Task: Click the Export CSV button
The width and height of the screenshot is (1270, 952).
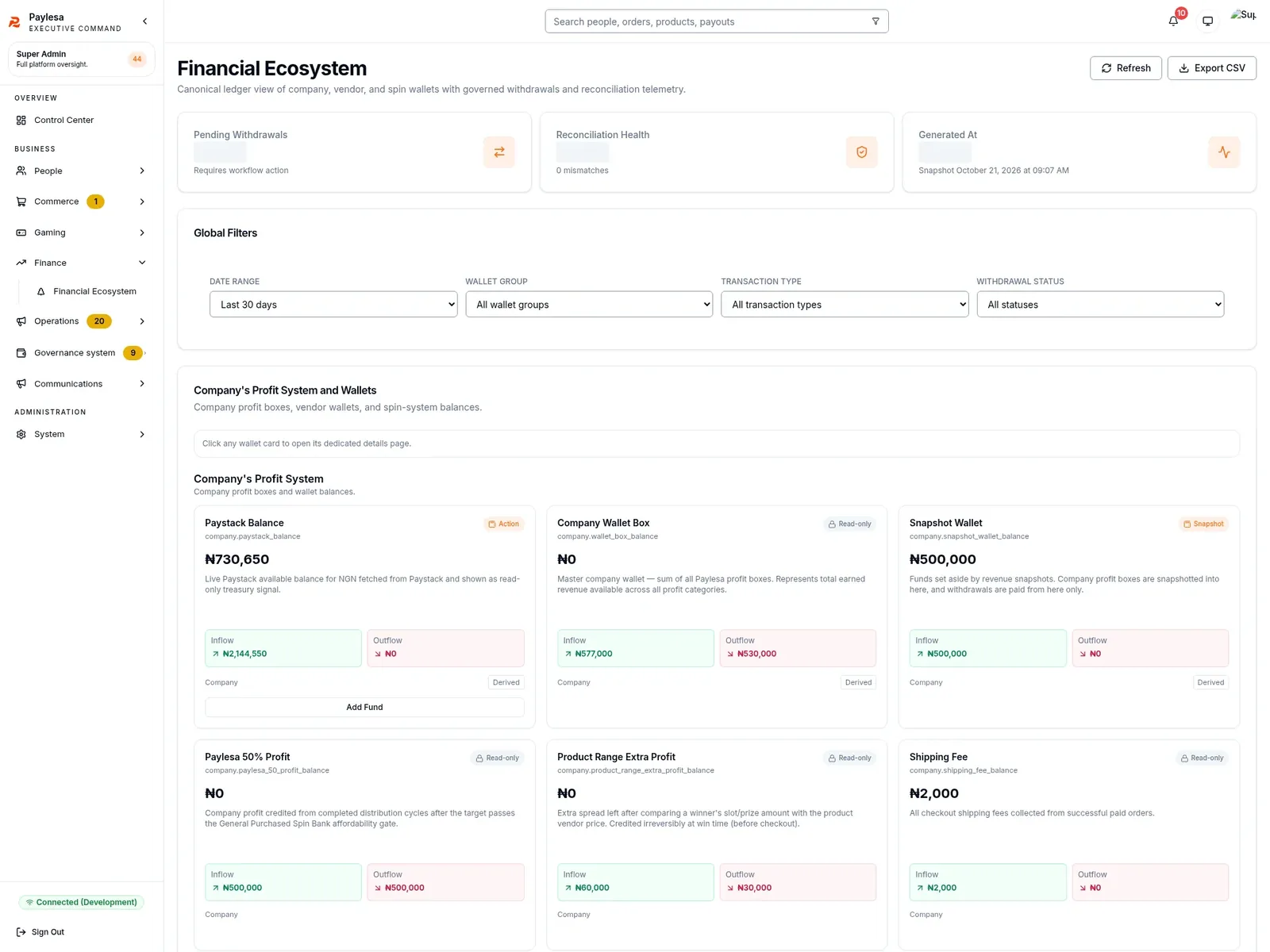Action: click(x=1211, y=68)
